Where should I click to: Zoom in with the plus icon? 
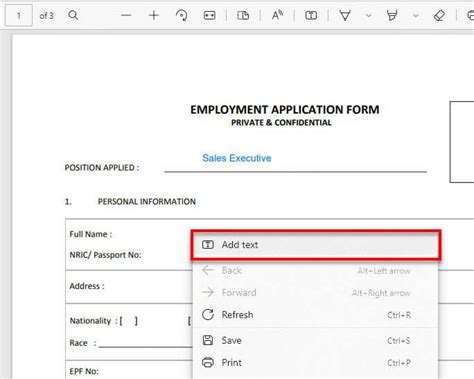pos(154,15)
